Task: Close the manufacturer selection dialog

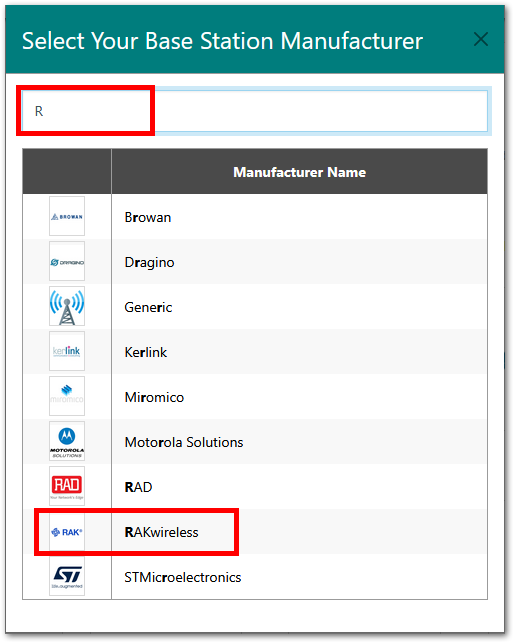Action: (x=481, y=40)
